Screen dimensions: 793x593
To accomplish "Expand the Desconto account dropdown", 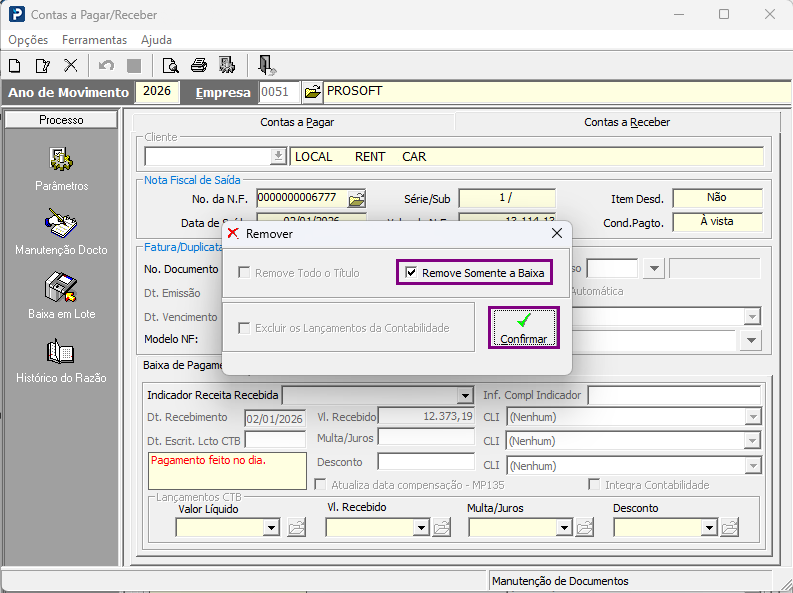I will point(709,528).
